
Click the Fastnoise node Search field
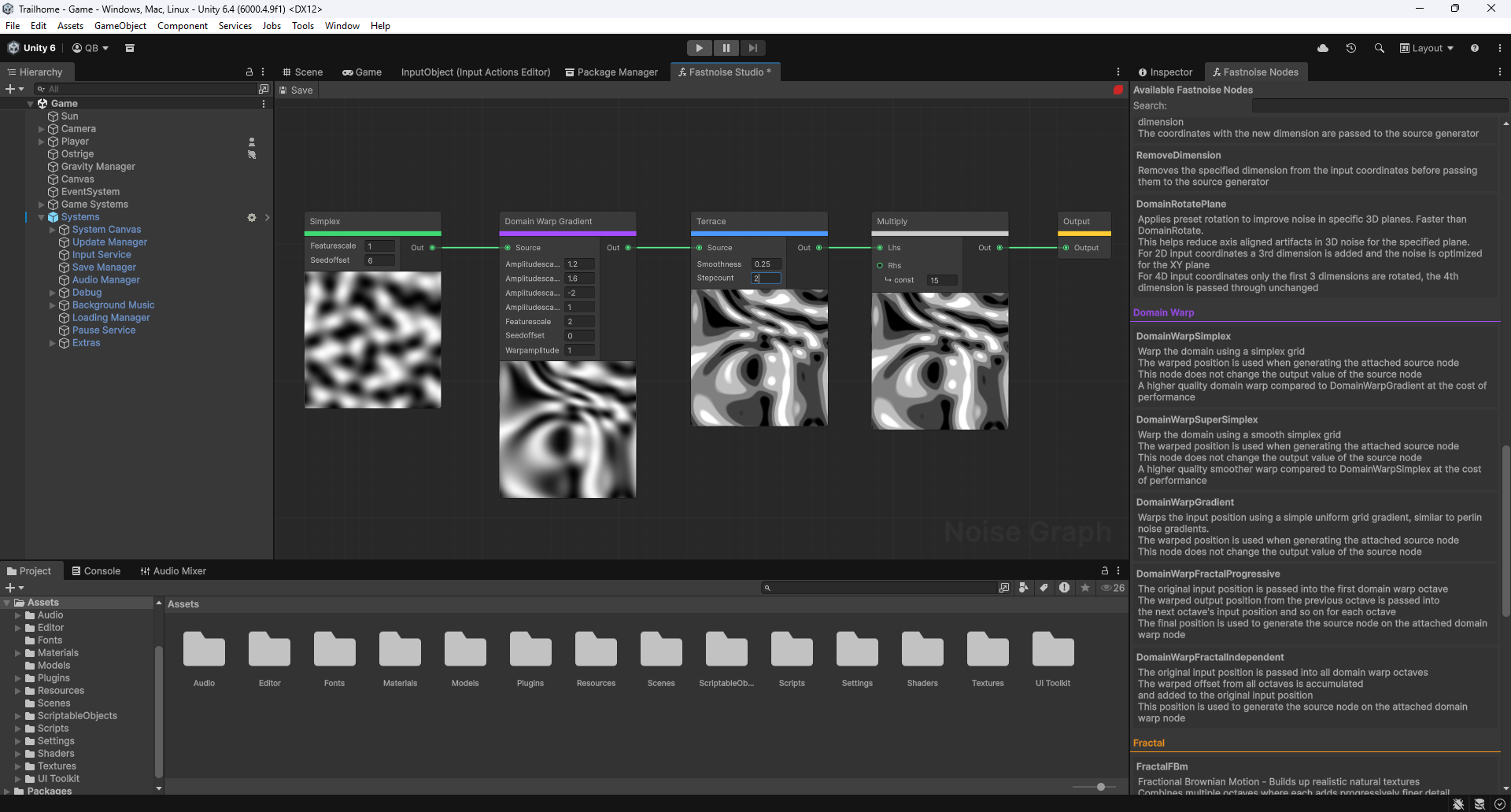pos(1380,105)
